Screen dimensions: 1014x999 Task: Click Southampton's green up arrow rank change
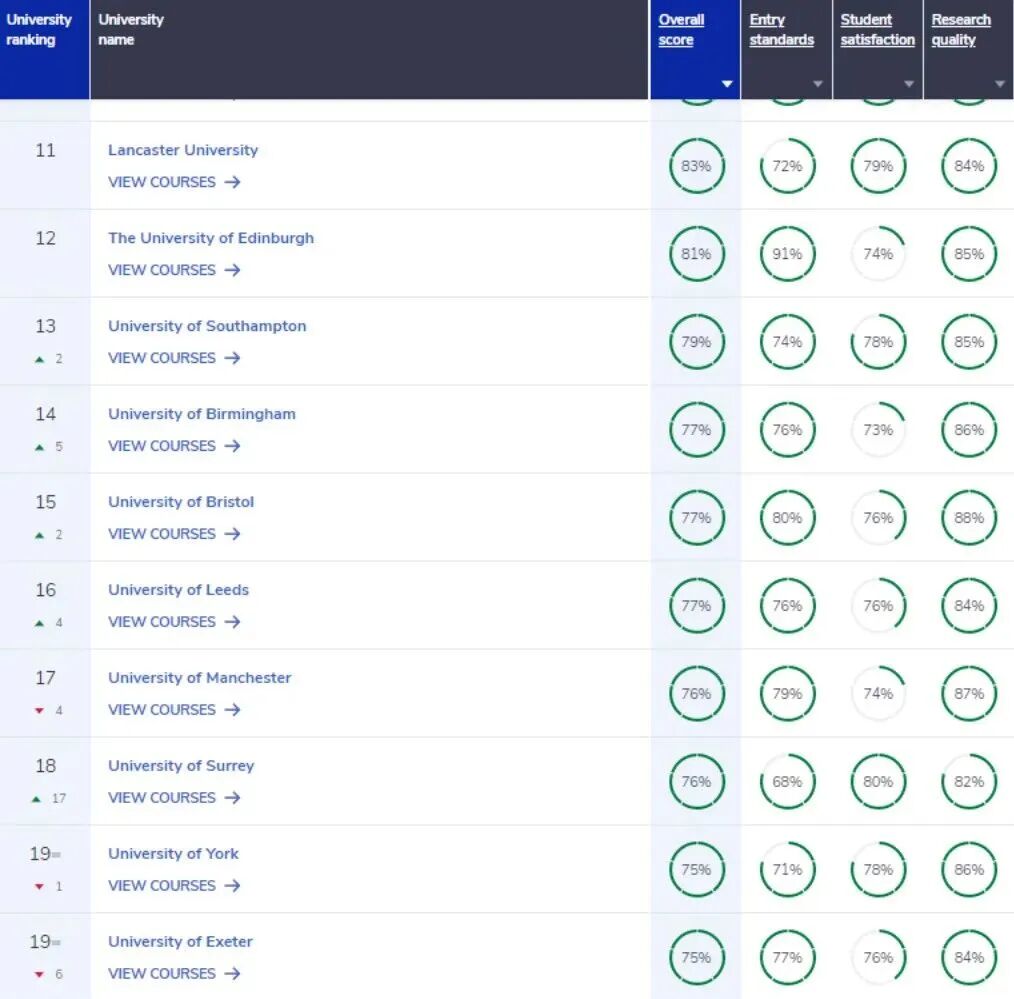[39, 360]
